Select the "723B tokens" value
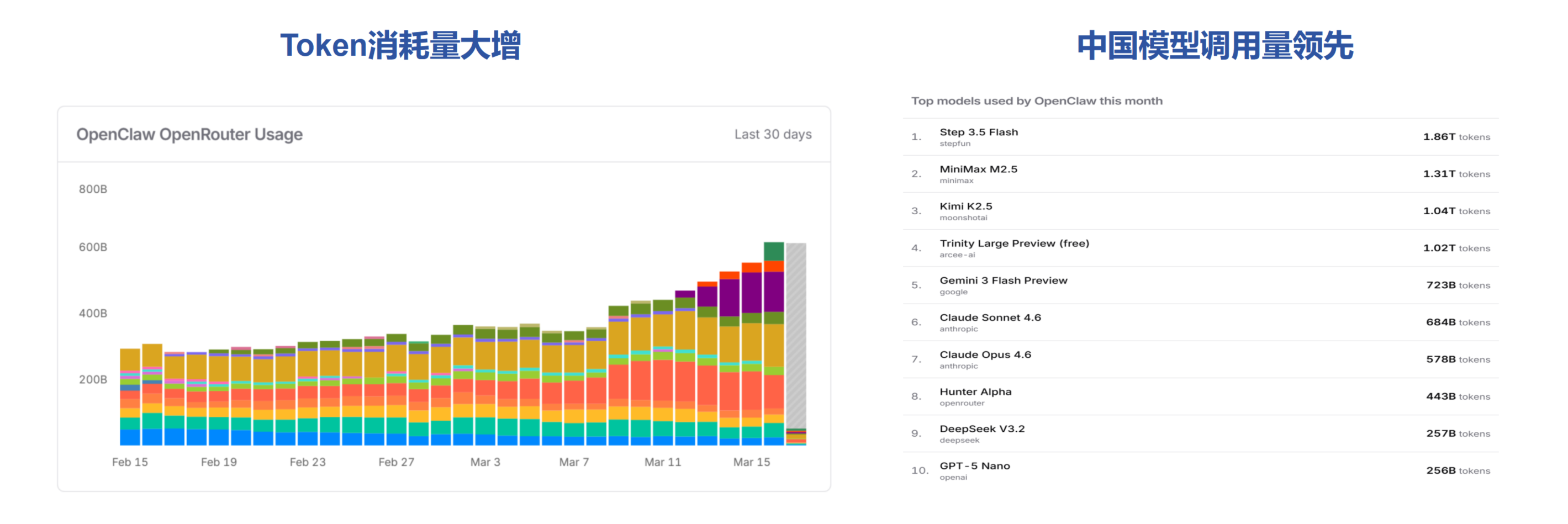The image size is (1568, 524). click(1459, 285)
